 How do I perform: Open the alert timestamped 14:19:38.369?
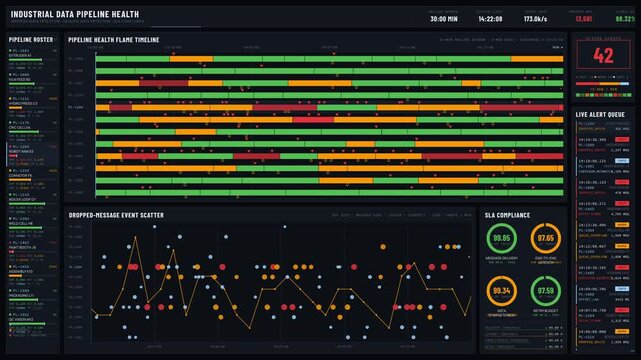coord(603,145)
